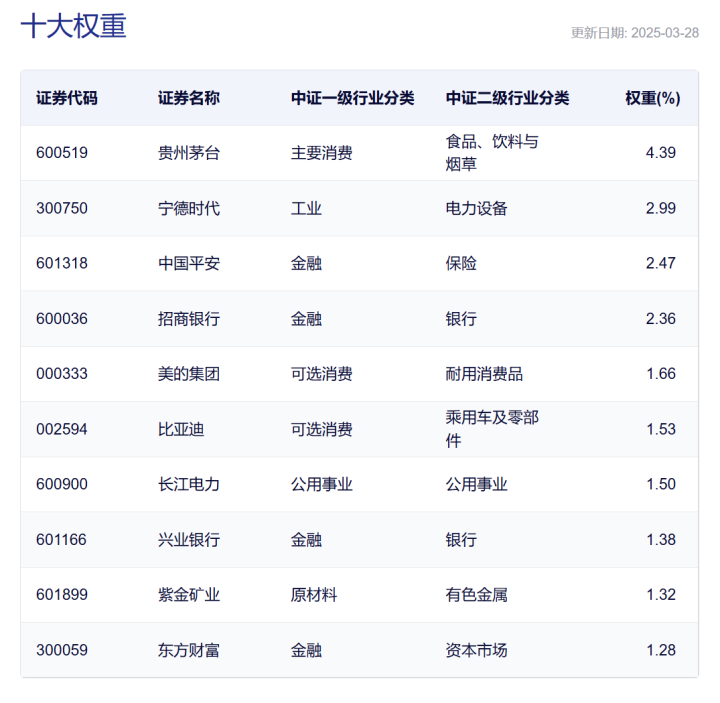Click 工业 industry cell
The width and height of the screenshot is (720, 703).
tap(306, 208)
